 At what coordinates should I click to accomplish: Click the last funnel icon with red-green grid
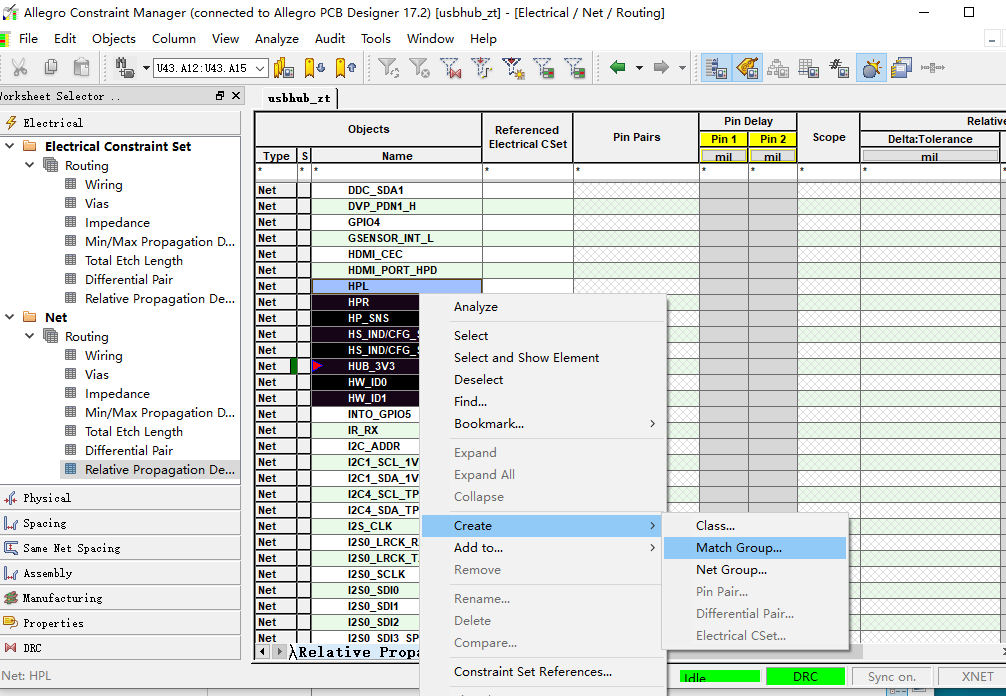point(574,67)
